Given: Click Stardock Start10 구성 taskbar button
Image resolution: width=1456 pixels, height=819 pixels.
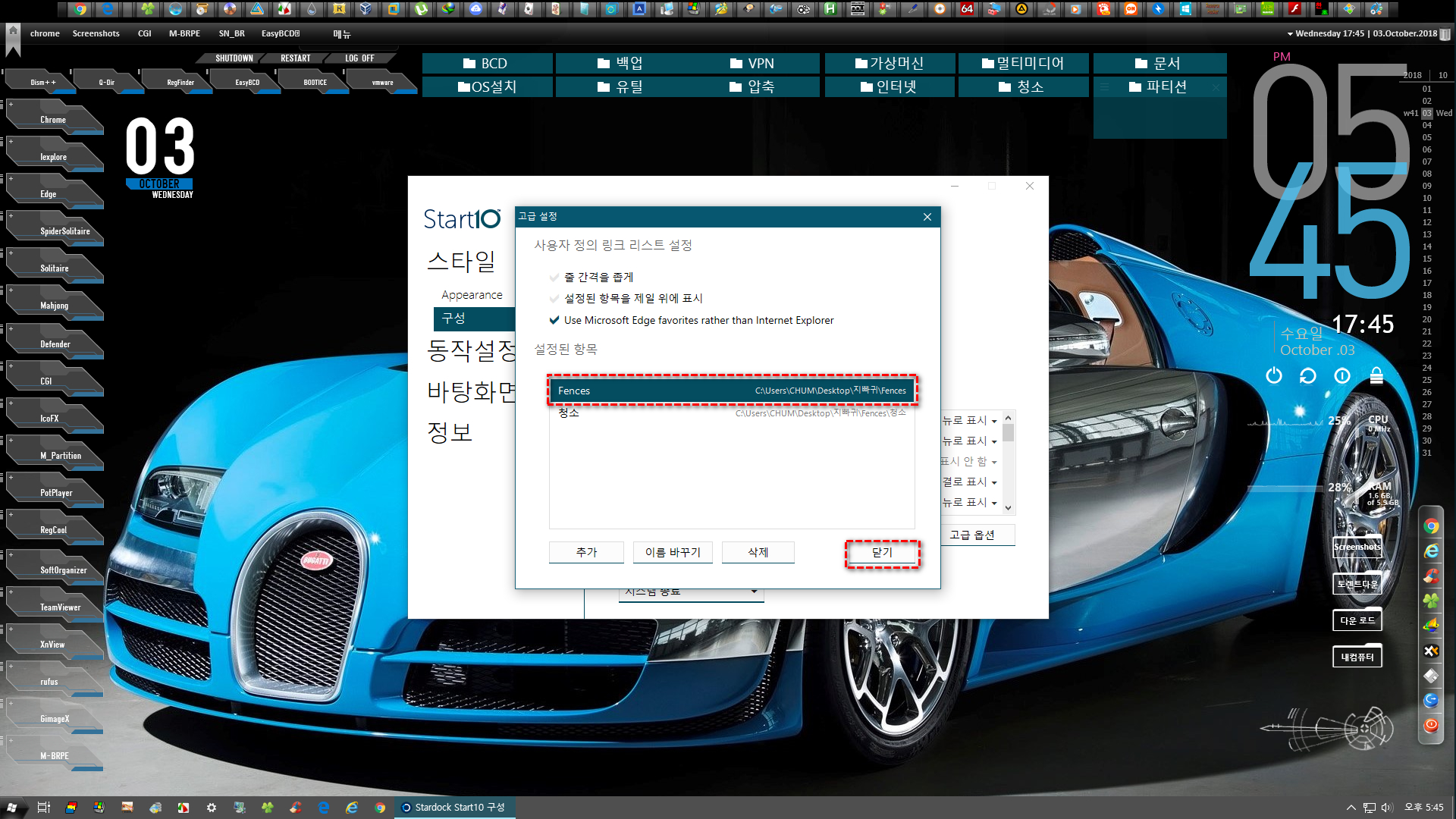Looking at the screenshot, I should point(455,808).
